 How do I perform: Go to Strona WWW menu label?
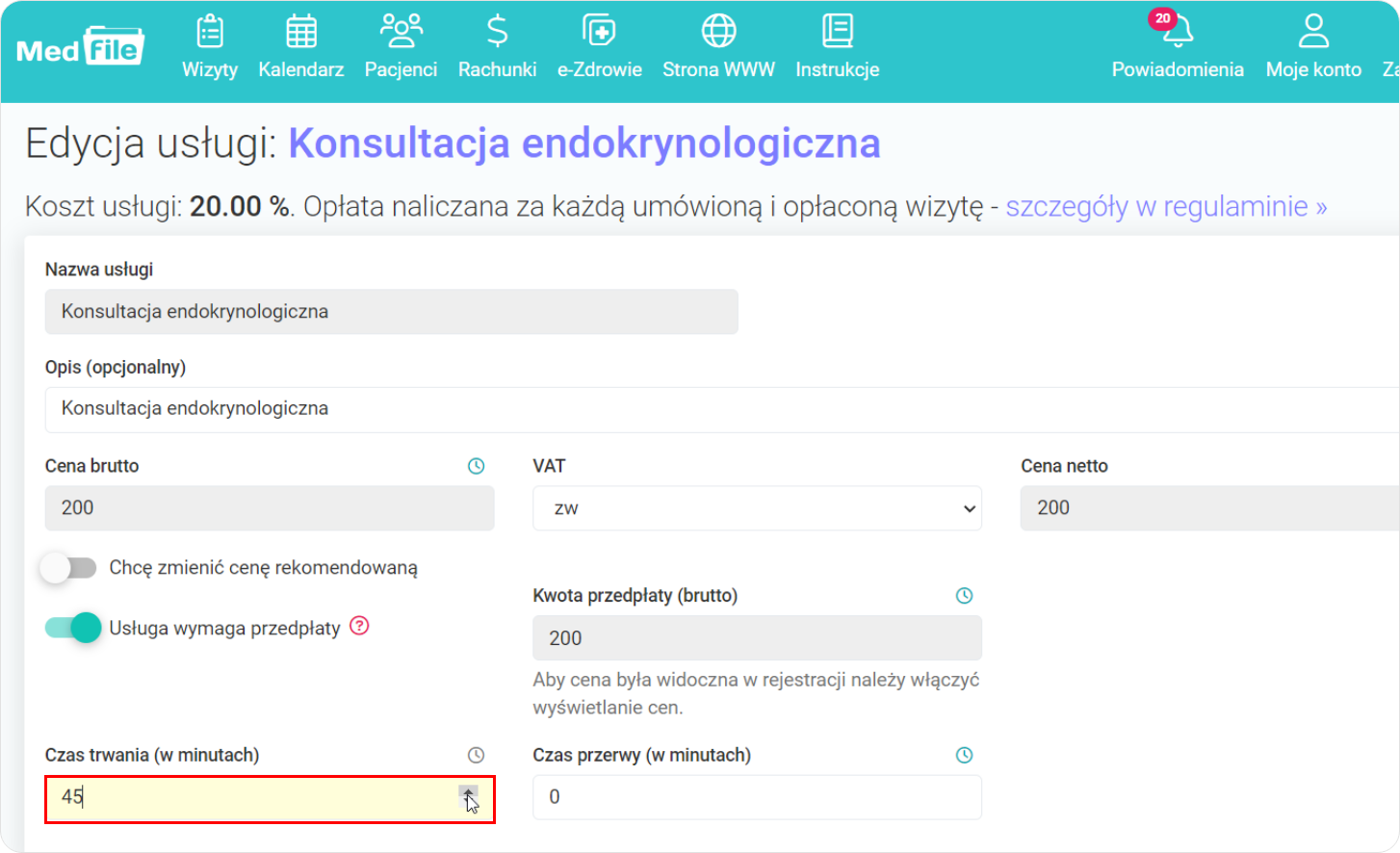click(718, 69)
